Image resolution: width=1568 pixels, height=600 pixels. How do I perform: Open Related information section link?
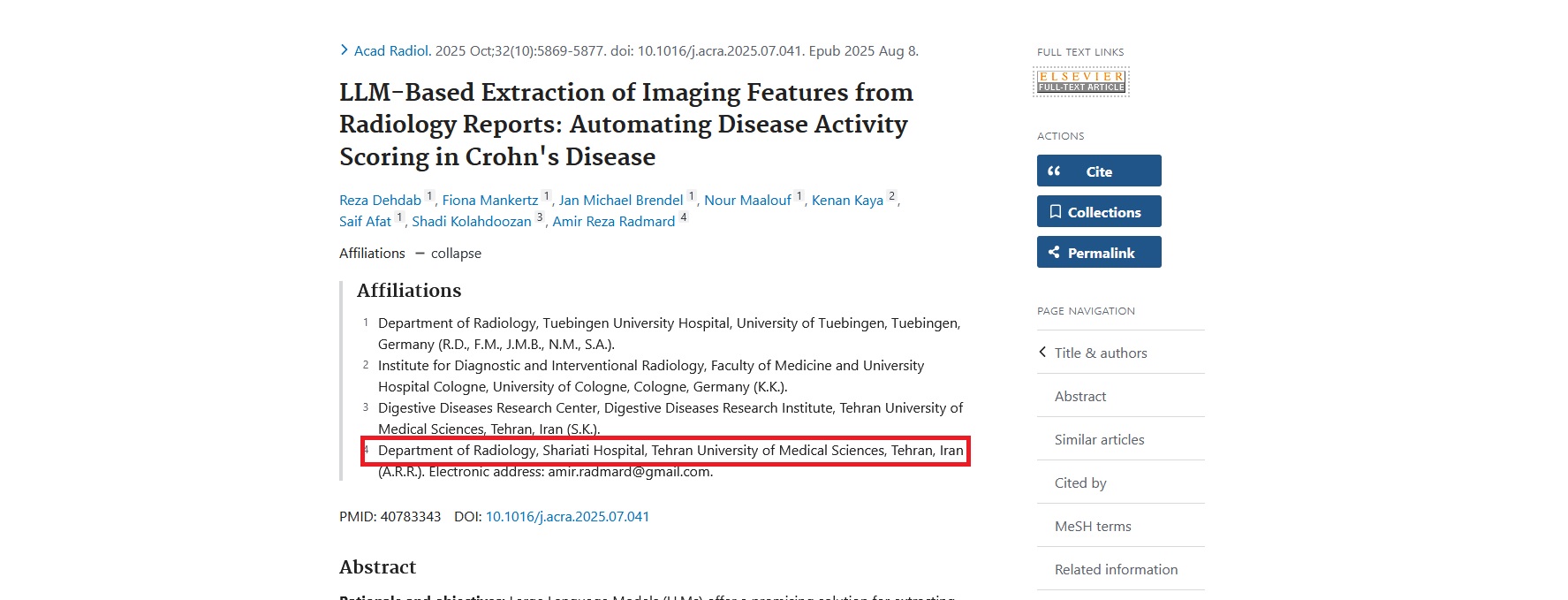1116,570
